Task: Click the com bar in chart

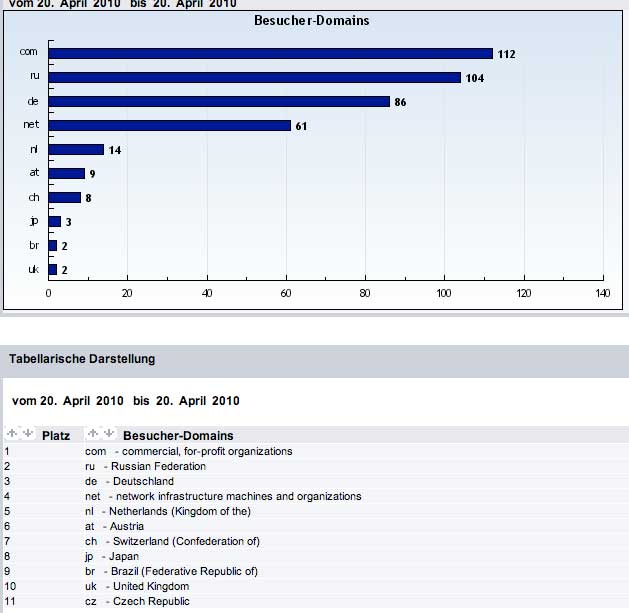Action: click(x=270, y=53)
